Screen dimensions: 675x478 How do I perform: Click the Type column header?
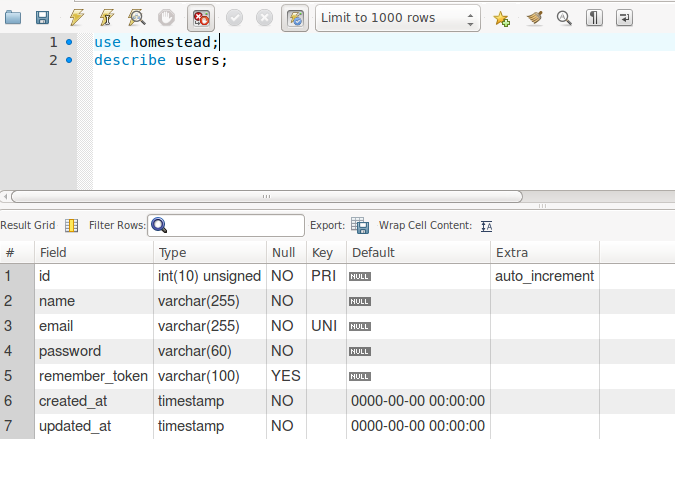click(x=210, y=253)
